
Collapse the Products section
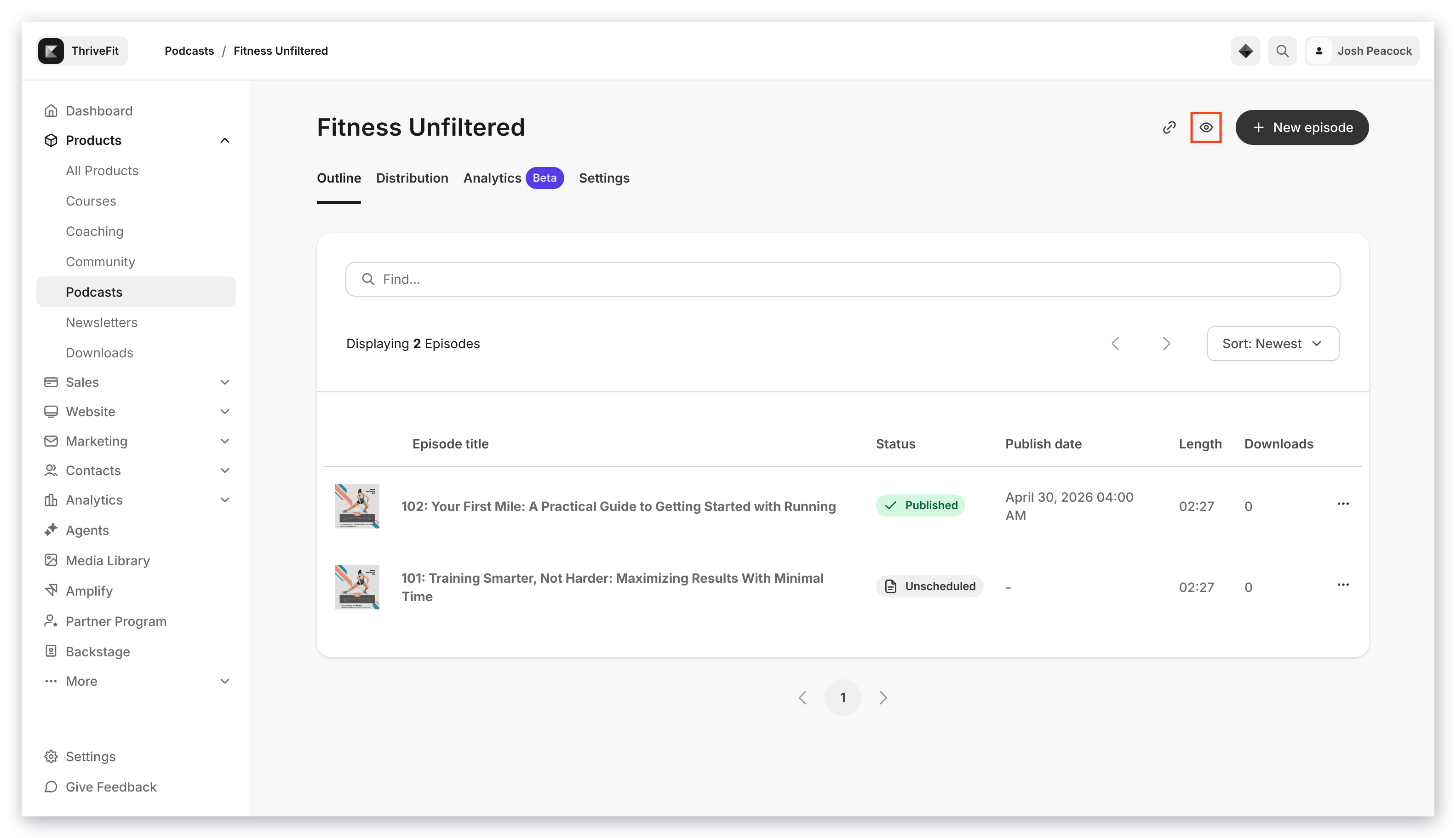click(x=224, y=140)
